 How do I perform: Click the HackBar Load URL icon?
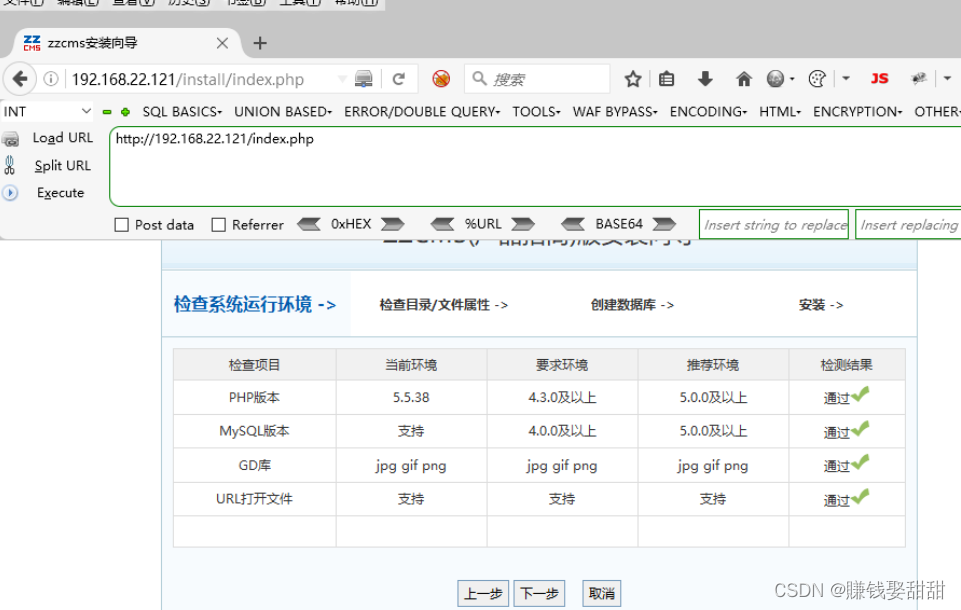click(10, 139)
